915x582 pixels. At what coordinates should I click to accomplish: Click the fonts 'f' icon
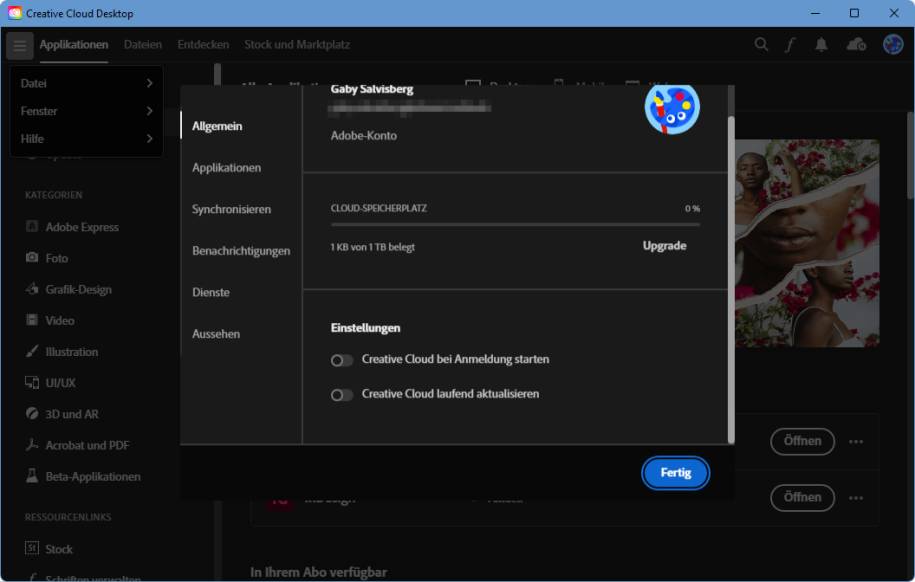[x=790, y=45]
